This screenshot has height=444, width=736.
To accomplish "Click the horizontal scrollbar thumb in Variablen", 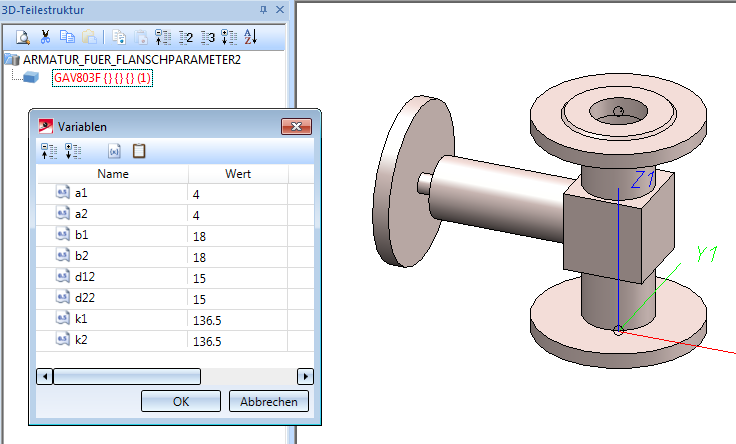I will tap(127, 376).
